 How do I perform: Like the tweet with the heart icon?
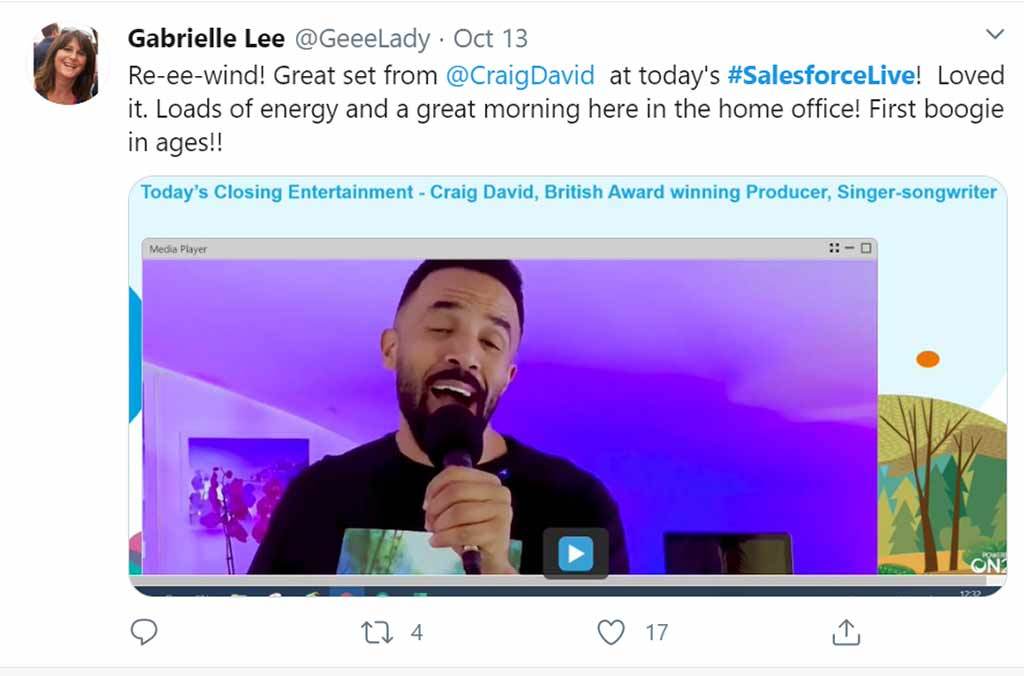pos(611,632)
